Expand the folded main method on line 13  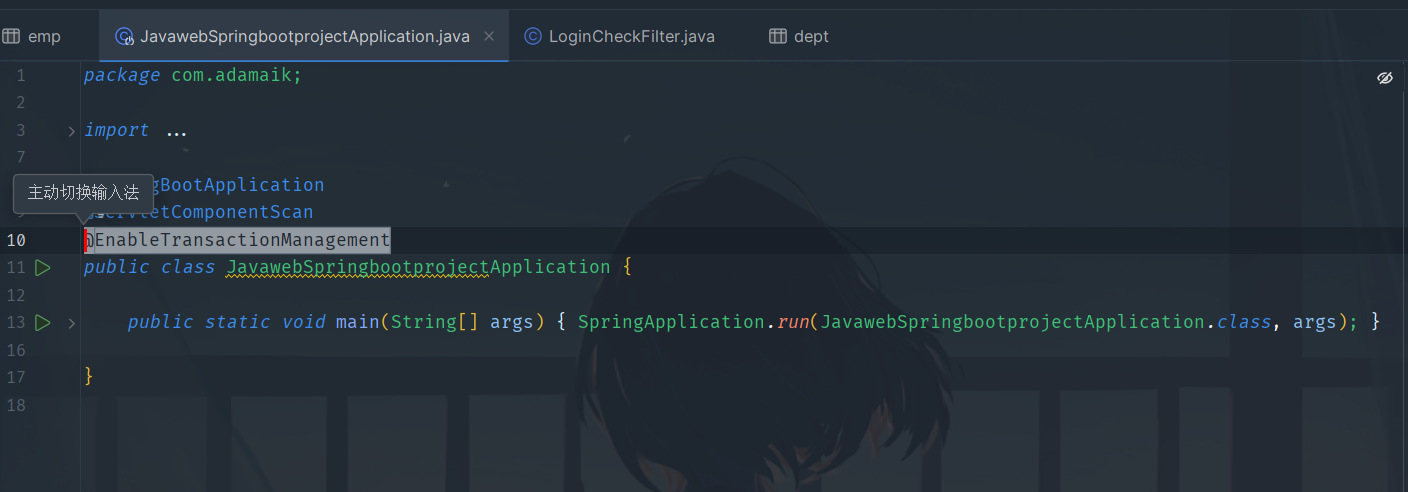point(71,323)
